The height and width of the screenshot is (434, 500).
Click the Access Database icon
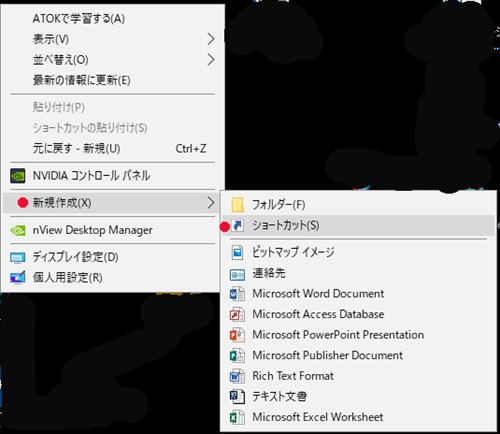click(237, 314)
